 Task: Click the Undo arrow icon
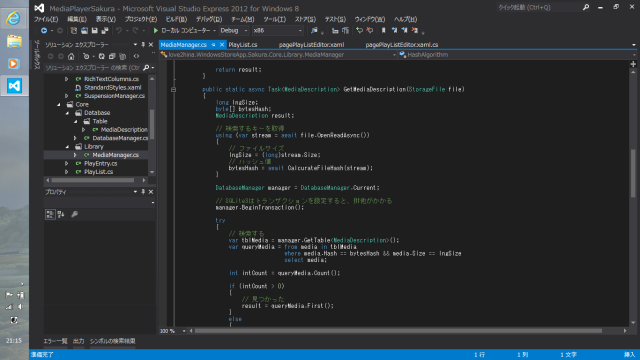(119, 31)
